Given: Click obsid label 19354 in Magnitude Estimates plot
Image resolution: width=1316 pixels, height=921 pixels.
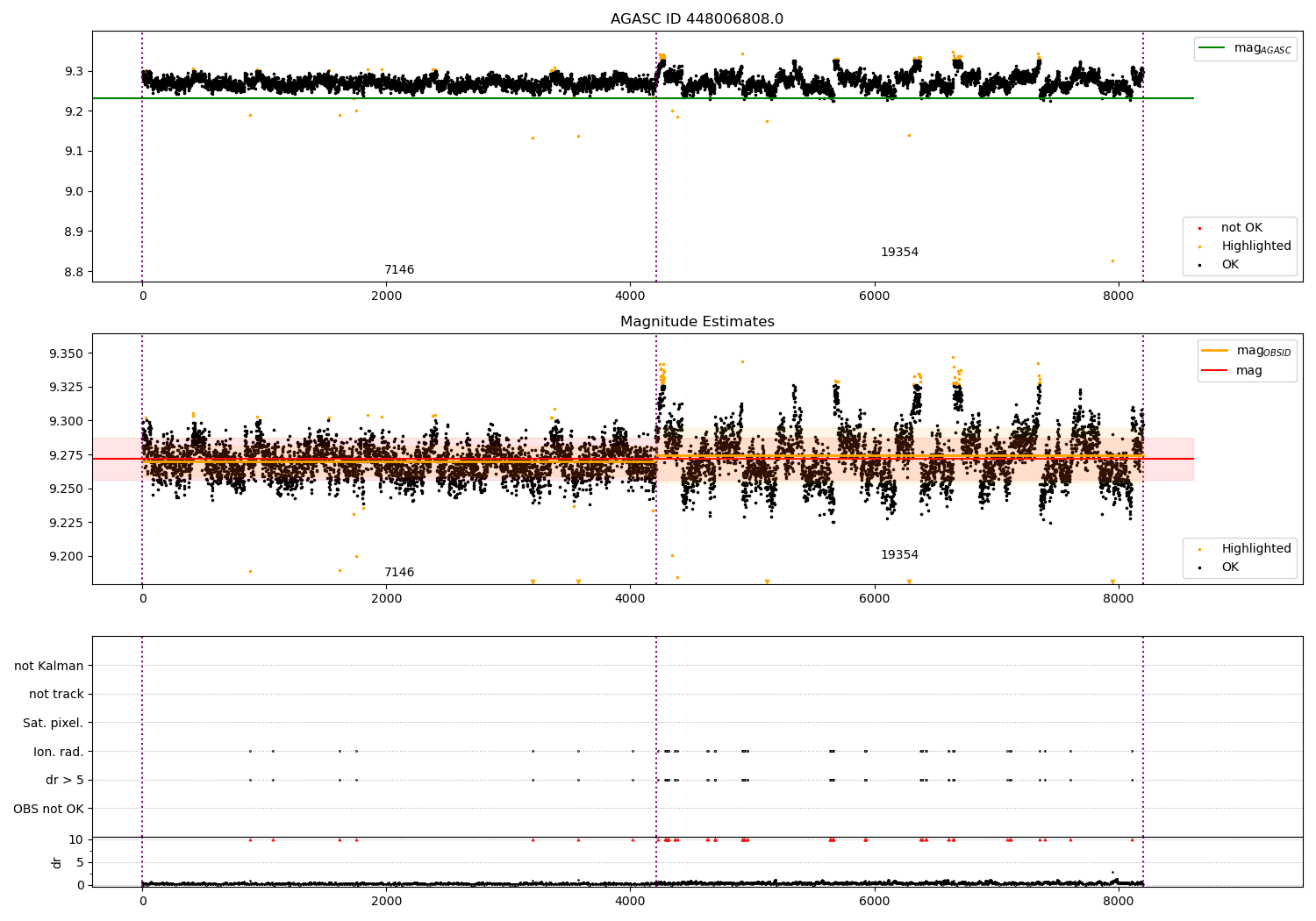Looking at the screenshot, I should 899,555.
